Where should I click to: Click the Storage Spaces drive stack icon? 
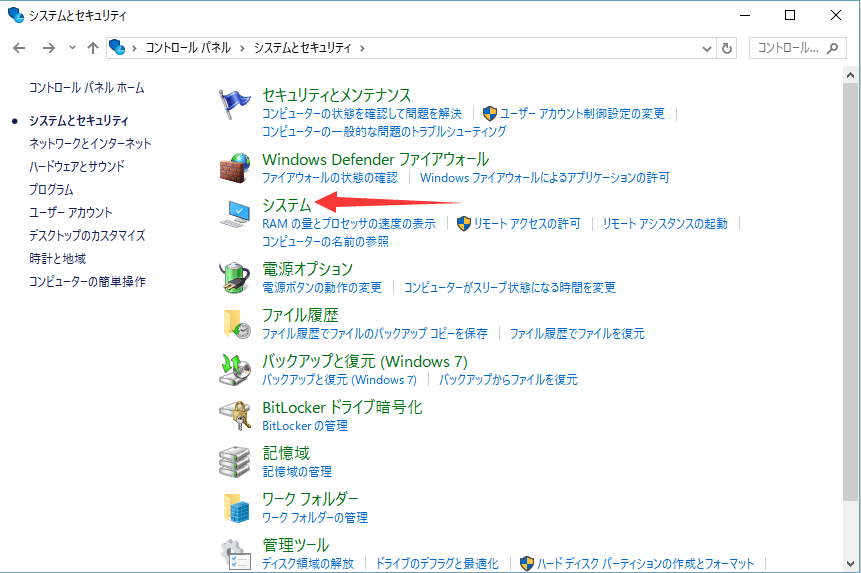pos(235,461)
